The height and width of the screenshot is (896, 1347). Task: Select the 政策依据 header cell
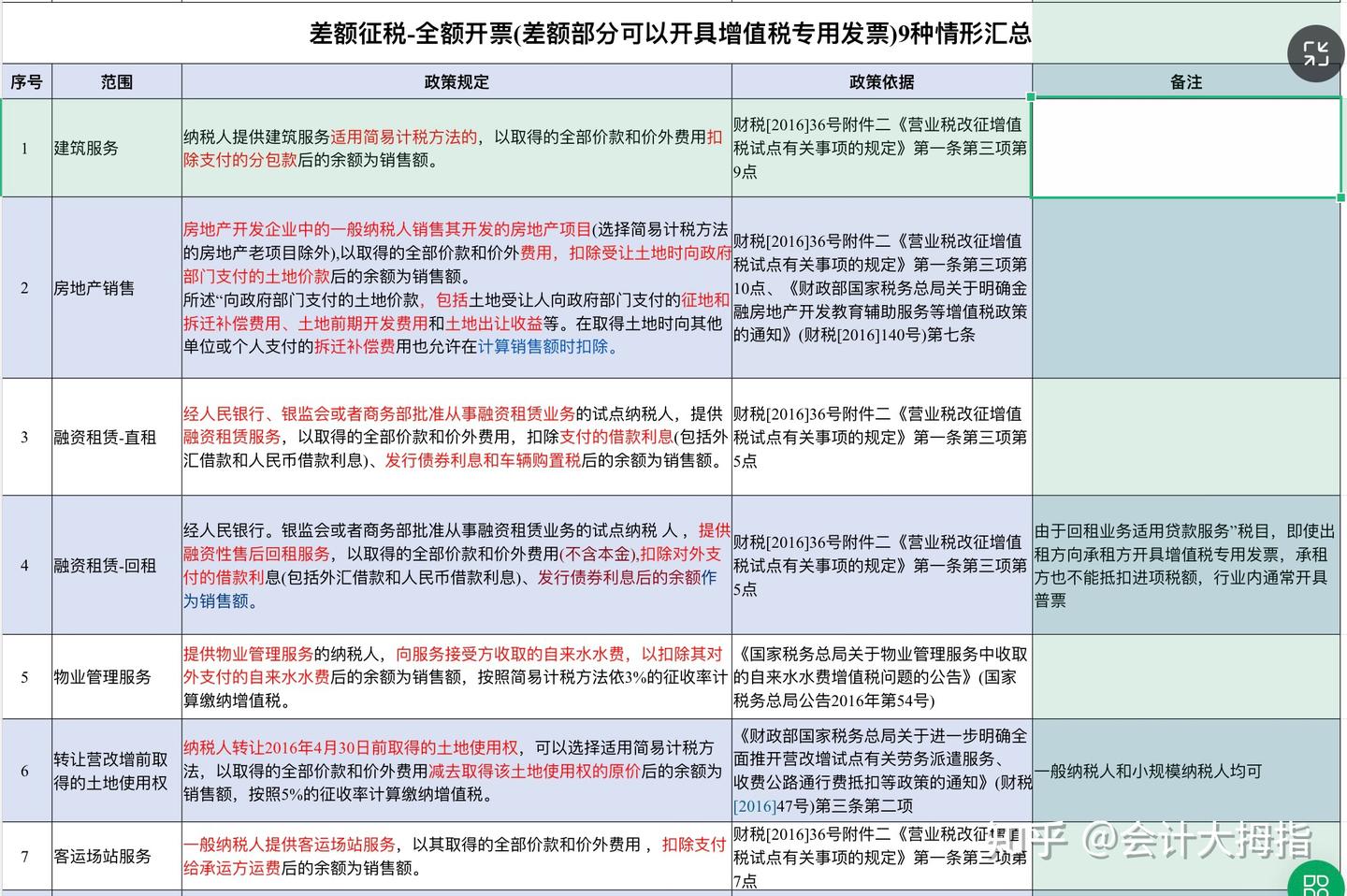882,82
